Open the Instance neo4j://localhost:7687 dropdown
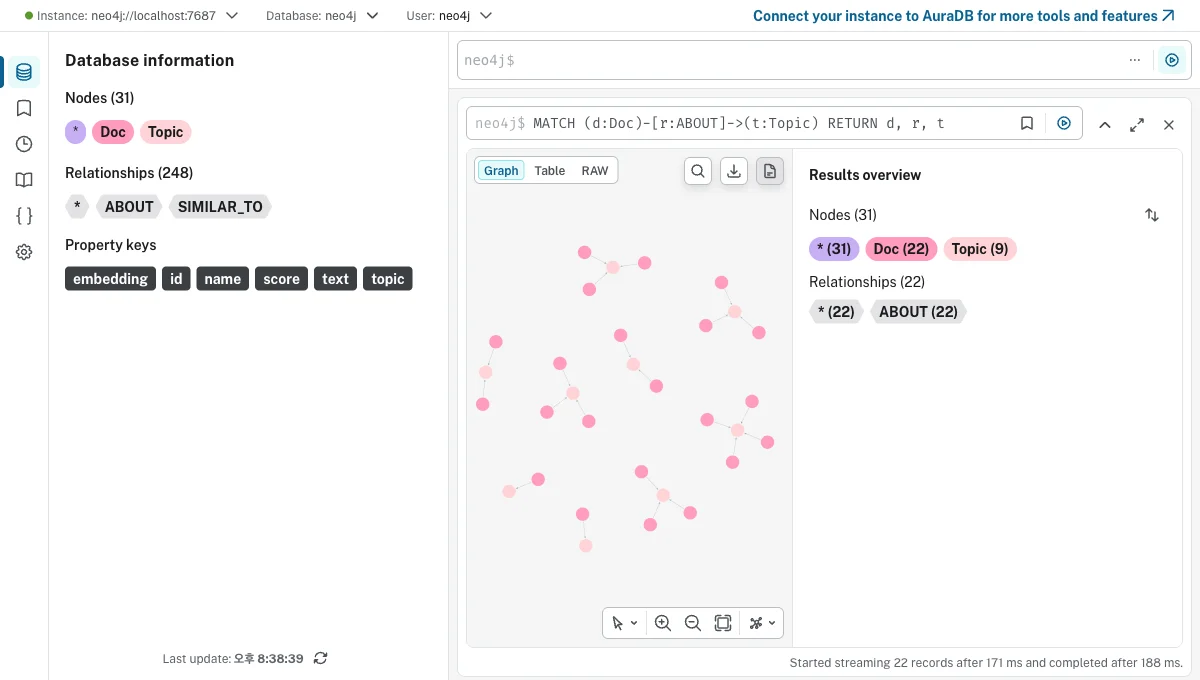The width and height of the screenshot is (1200, 680). 132,16
